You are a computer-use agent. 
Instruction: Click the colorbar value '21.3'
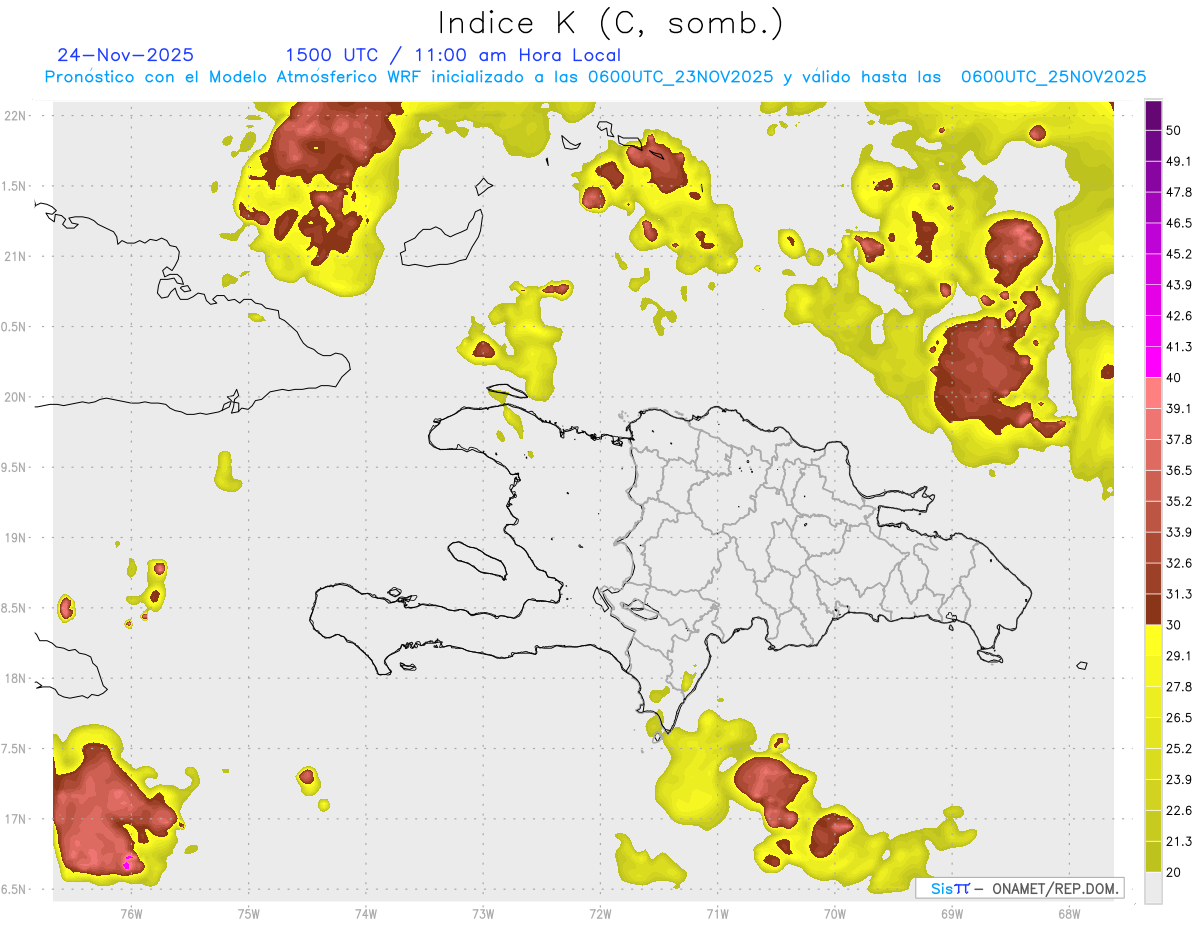click(1179, 842)
